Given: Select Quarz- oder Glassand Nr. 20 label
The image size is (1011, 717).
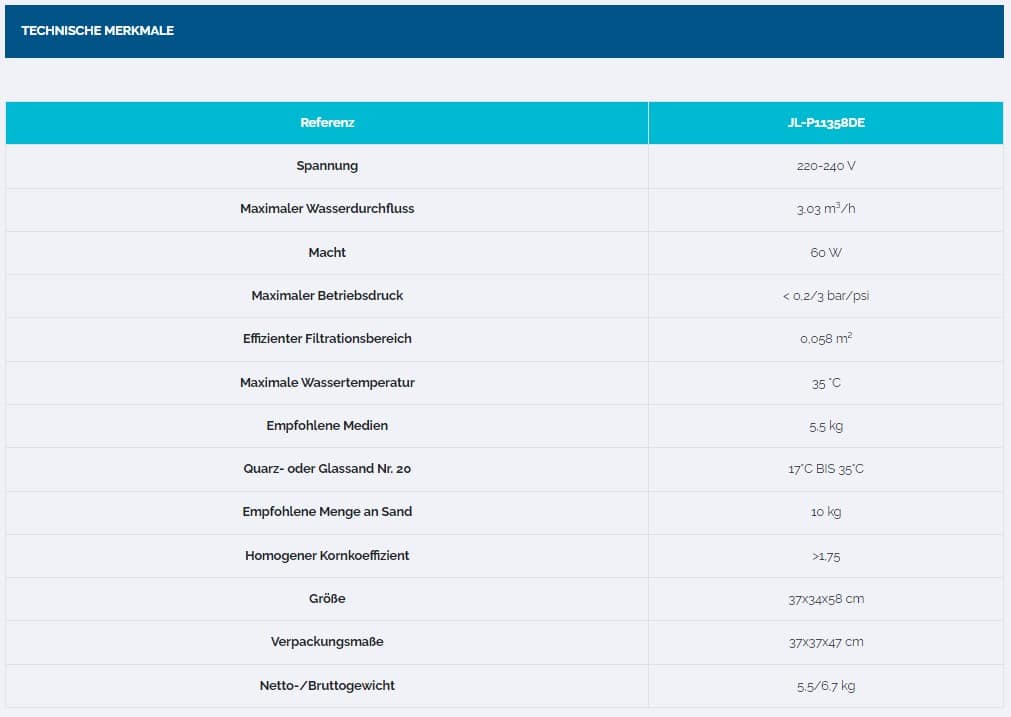Looking at the screenshot, I should pyautogui.click(x=327, y=469).
